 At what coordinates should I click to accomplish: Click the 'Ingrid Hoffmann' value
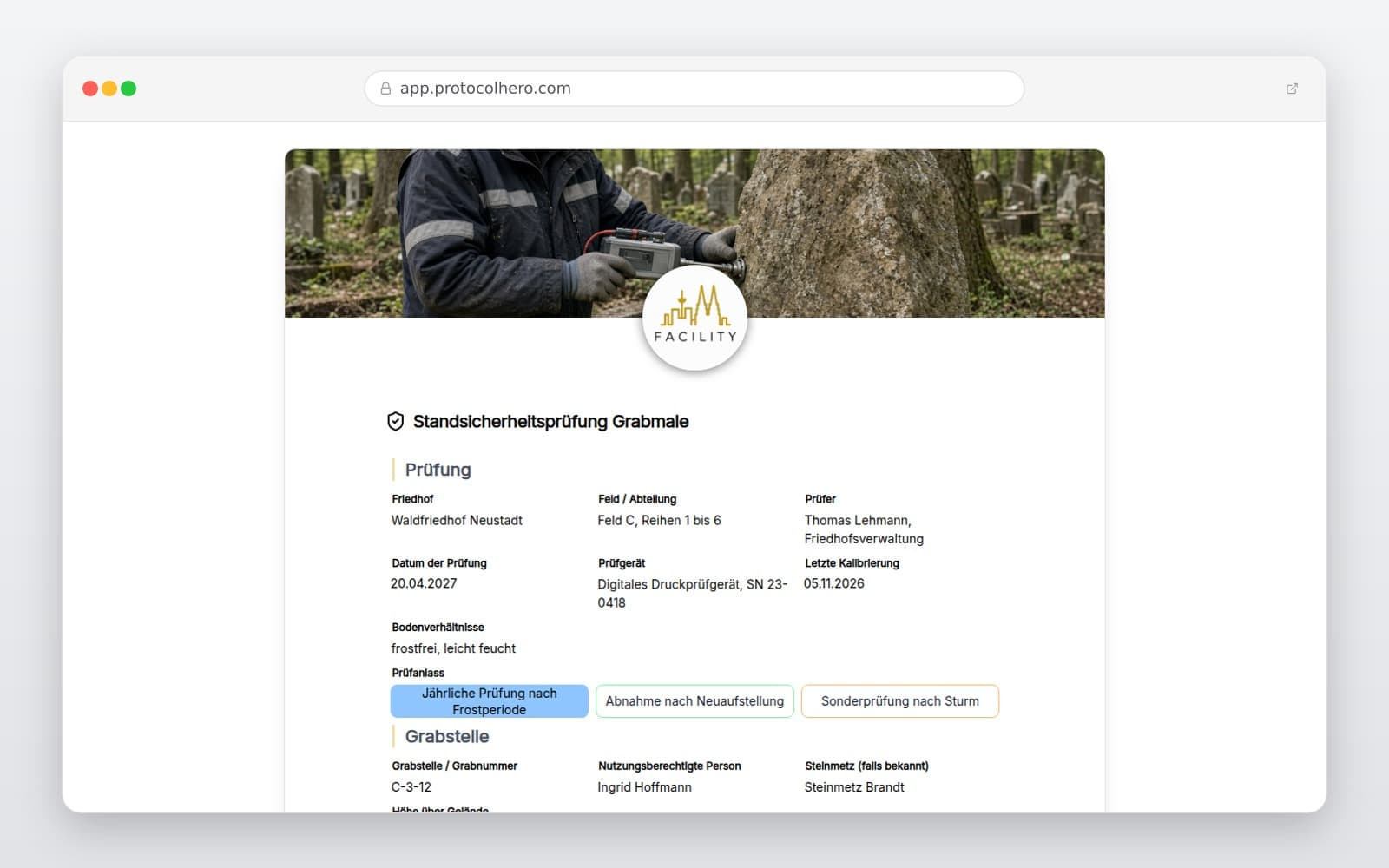(x=645, y=787)
